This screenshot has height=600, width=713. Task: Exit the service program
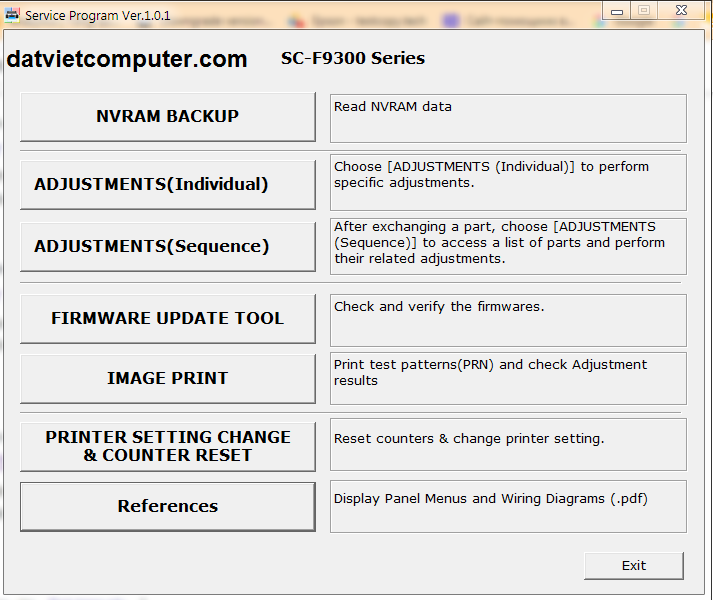point(633,566)
